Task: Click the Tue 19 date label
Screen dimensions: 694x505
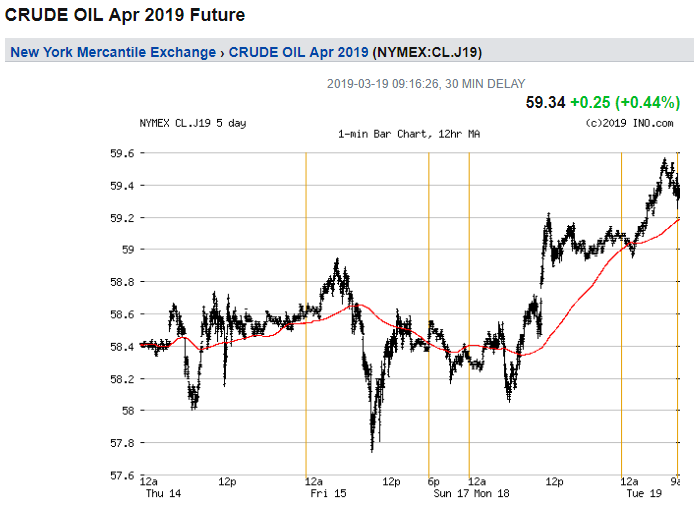Action: [x=638, y=494]
